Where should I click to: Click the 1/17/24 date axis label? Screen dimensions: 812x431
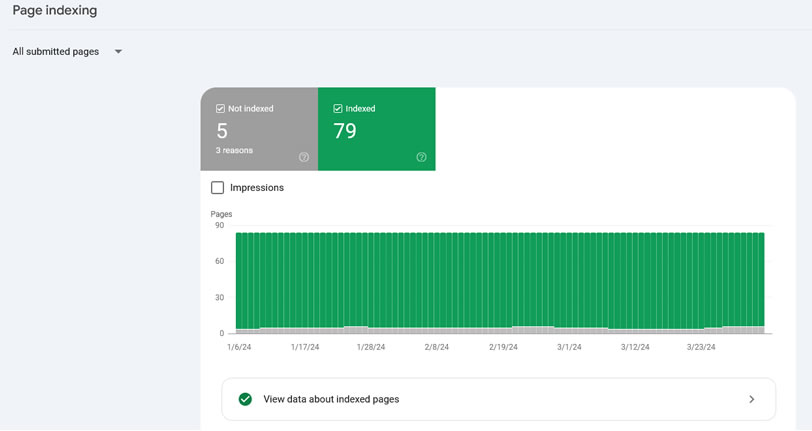305,347
